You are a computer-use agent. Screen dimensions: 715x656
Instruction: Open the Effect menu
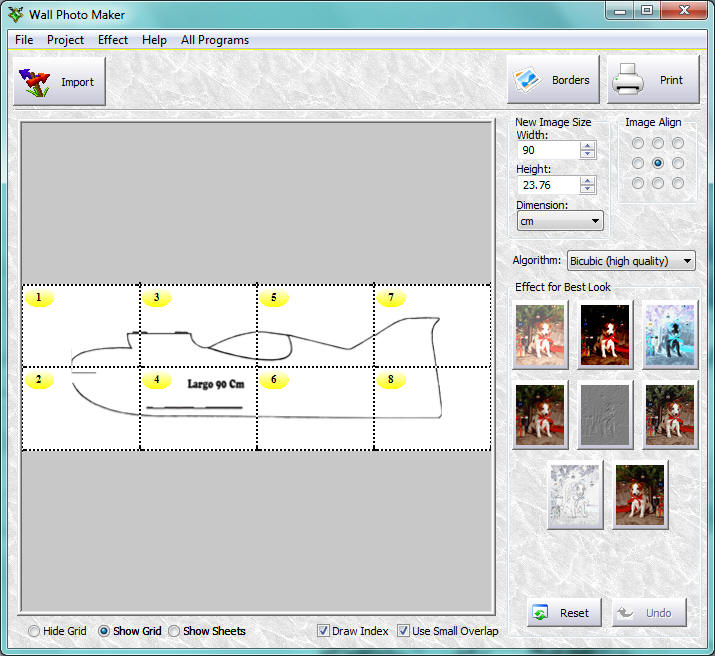pos(113,40)
